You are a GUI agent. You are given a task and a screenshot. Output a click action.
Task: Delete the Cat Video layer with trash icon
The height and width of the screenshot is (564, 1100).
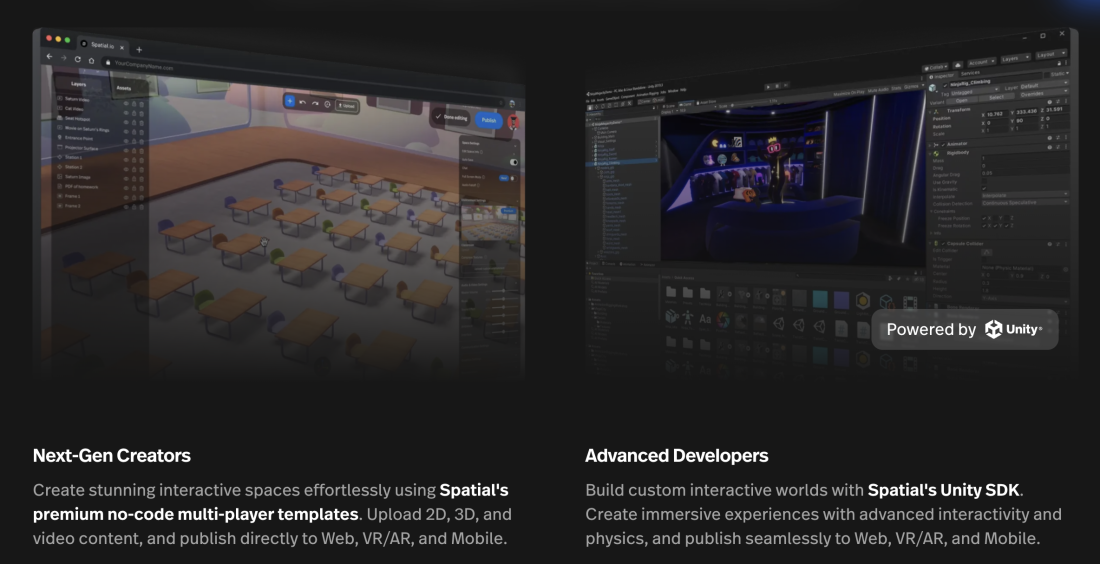(142, 114)
